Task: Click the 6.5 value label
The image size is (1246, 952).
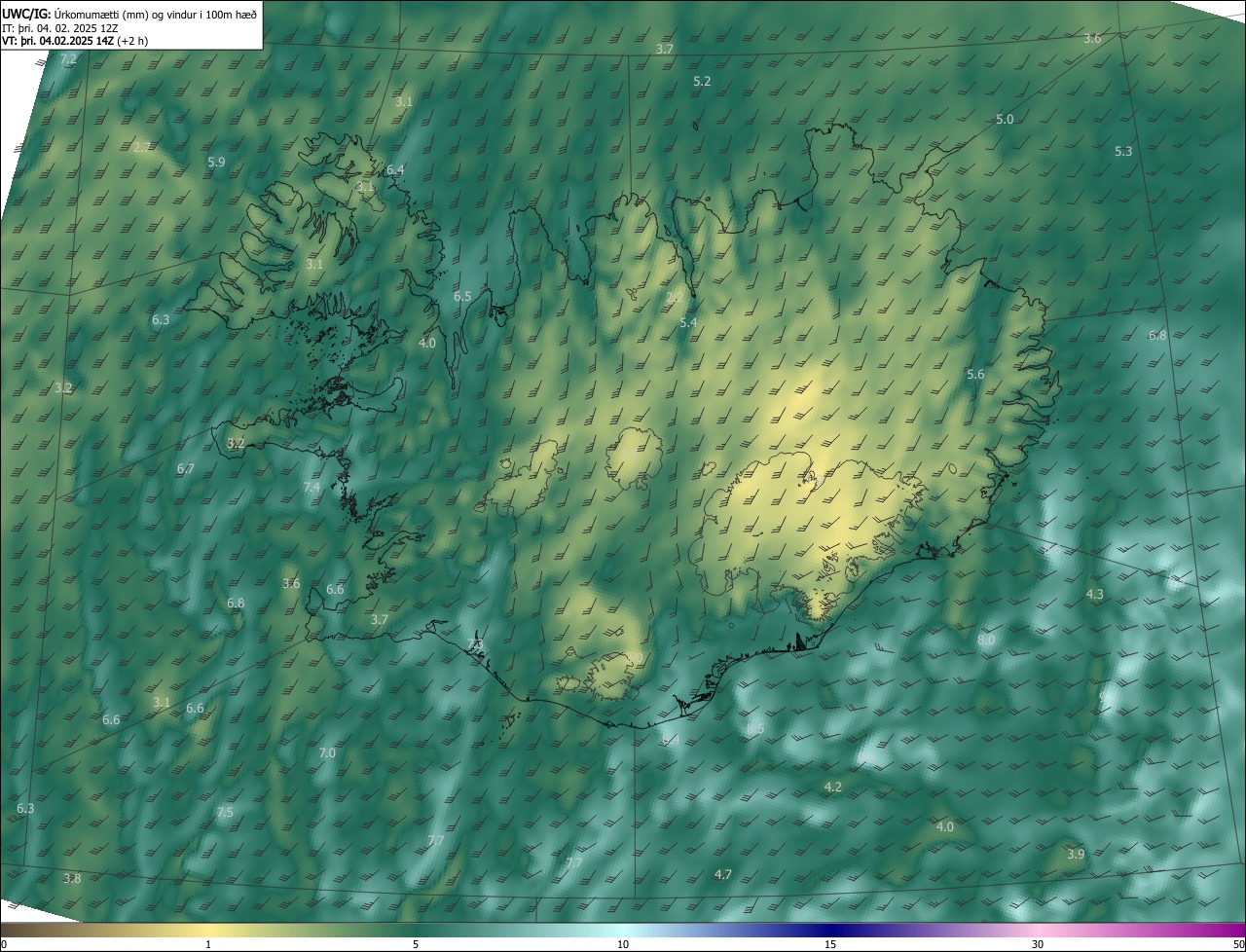Action: 462,297
